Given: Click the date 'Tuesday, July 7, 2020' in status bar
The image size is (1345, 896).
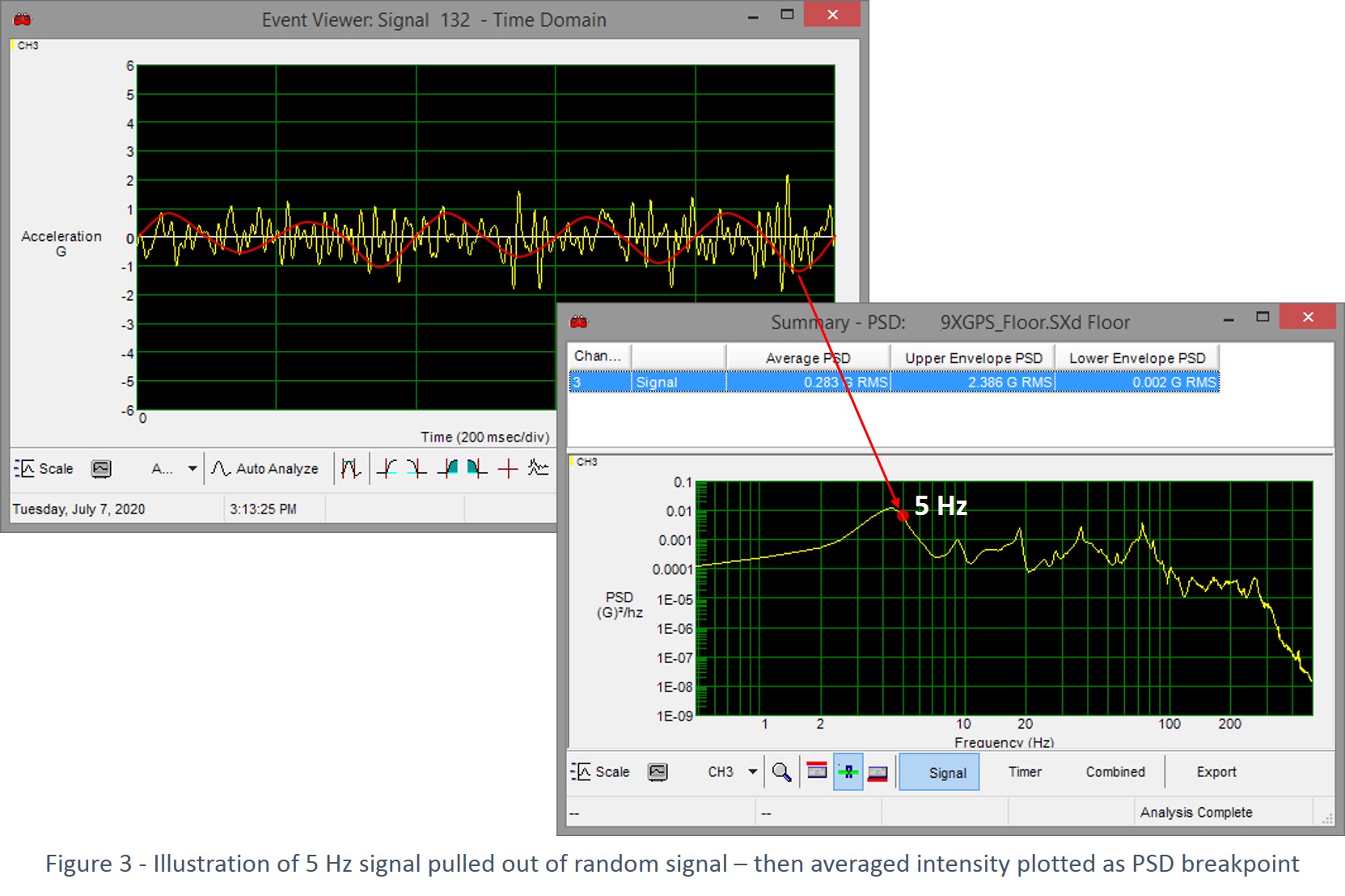Looking at the screenshot, I should coord(78,509).
